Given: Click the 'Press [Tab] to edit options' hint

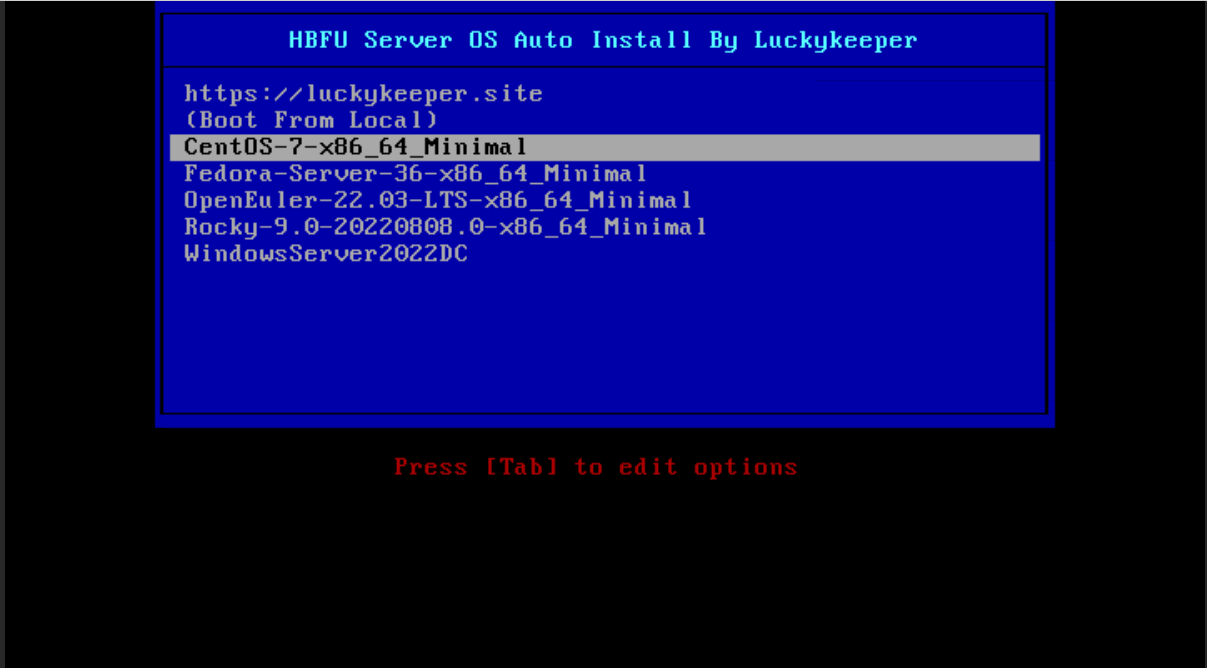Looking at the screenshot, I should point(596,467).
